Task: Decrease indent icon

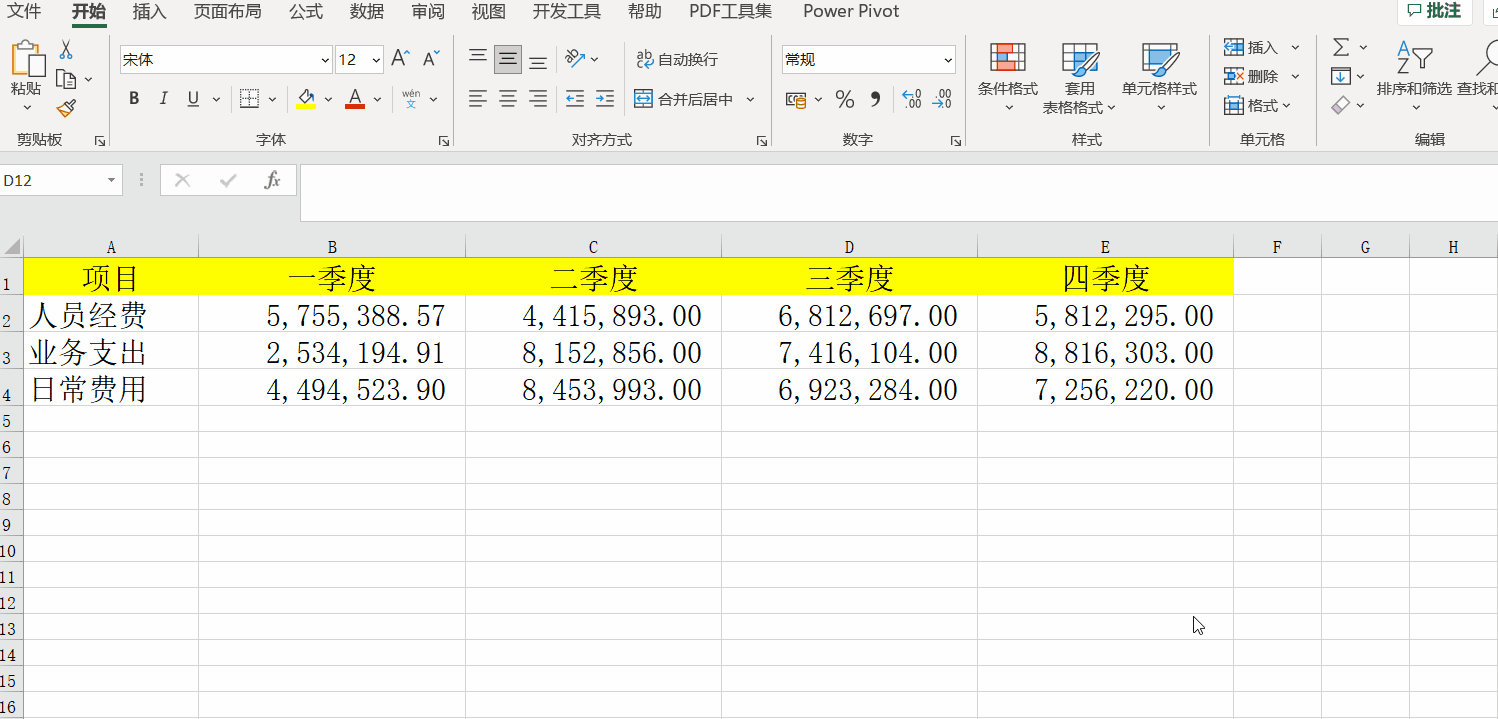Action: pos(575,99)
